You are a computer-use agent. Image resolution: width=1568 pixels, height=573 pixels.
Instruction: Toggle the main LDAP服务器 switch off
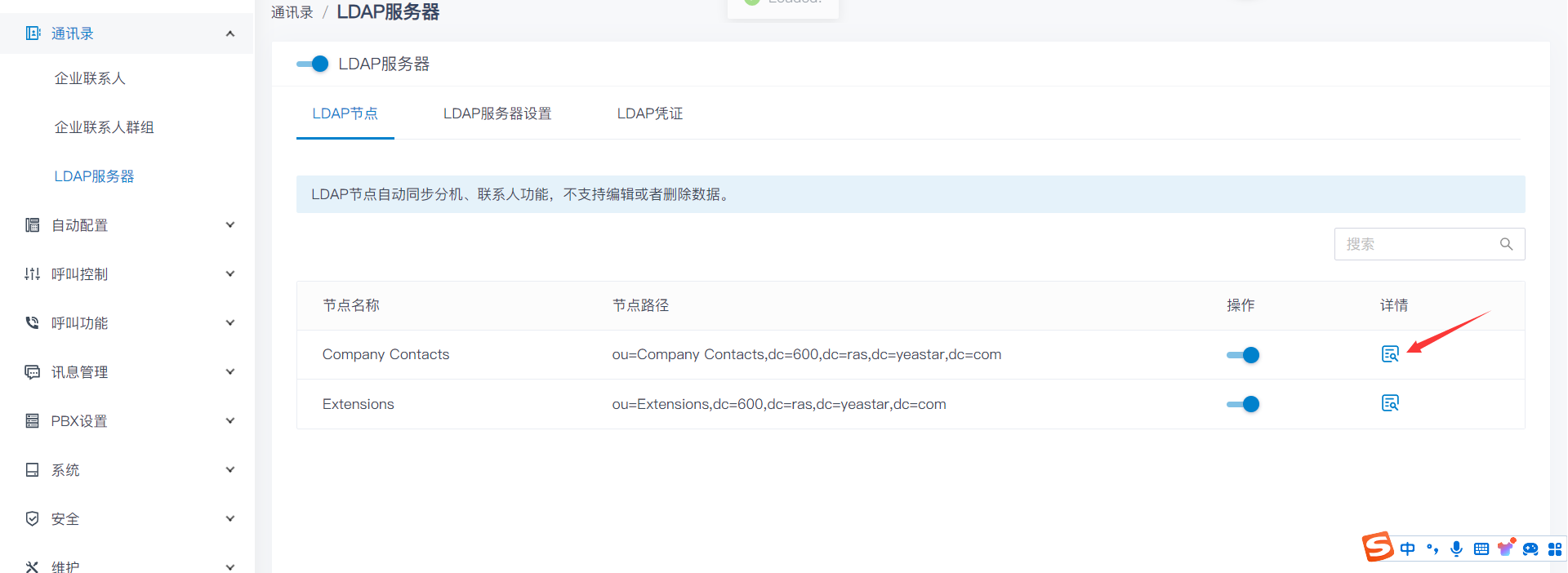[x=313, y=64]
